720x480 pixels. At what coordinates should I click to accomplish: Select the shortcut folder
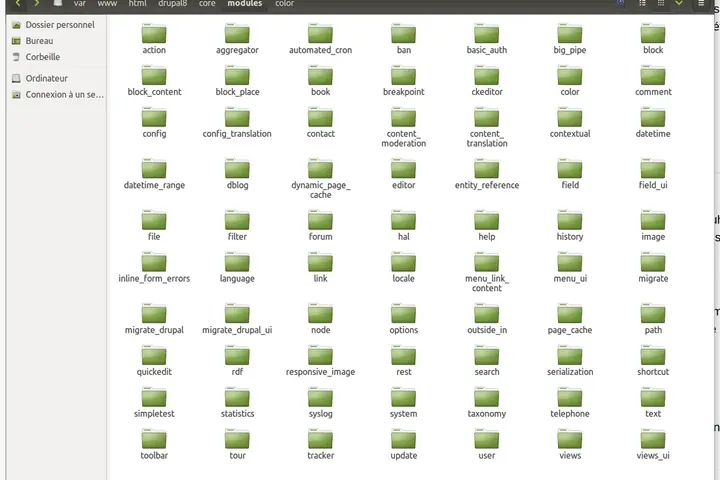(x=653, y=360)
